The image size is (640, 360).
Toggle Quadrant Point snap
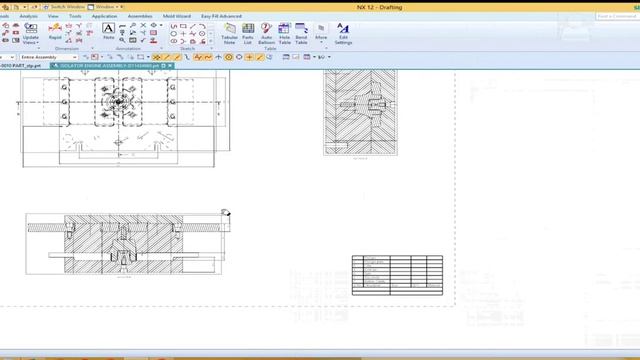[239, 57]
